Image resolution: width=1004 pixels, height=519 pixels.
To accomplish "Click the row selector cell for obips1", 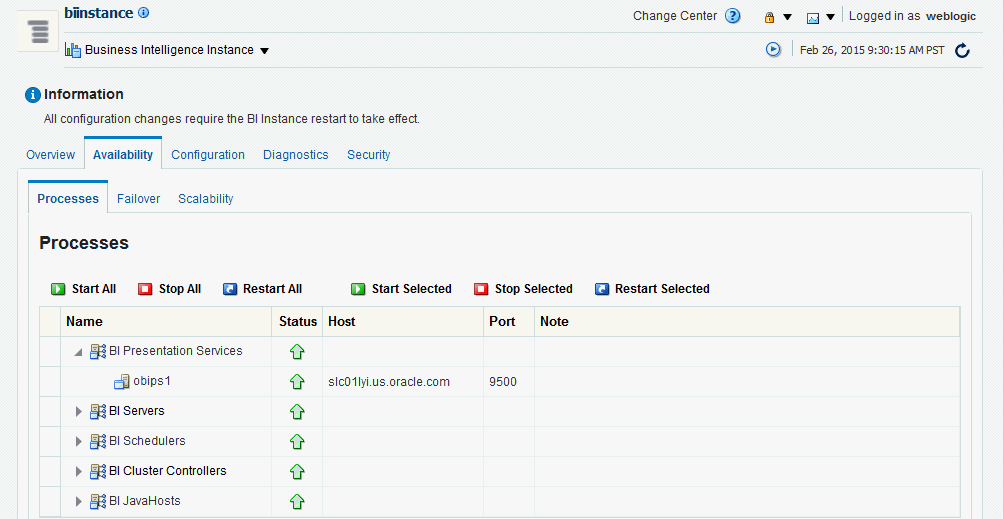I will click(50, 382).
